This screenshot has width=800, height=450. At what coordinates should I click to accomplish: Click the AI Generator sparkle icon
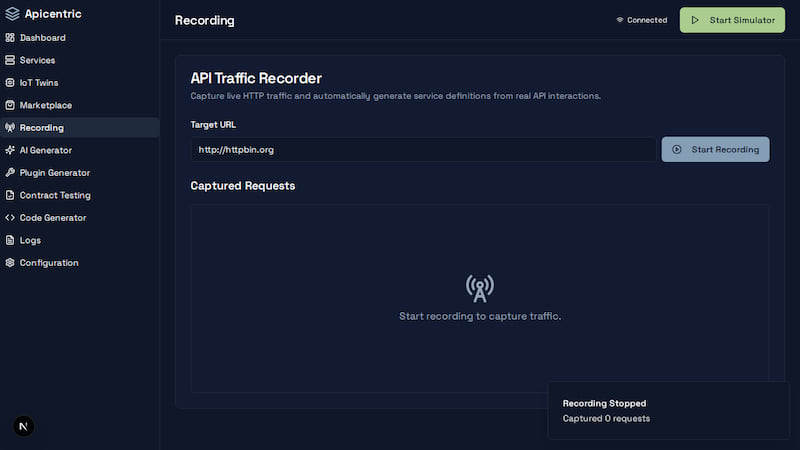pyautogui.click(x=10, y=149)
